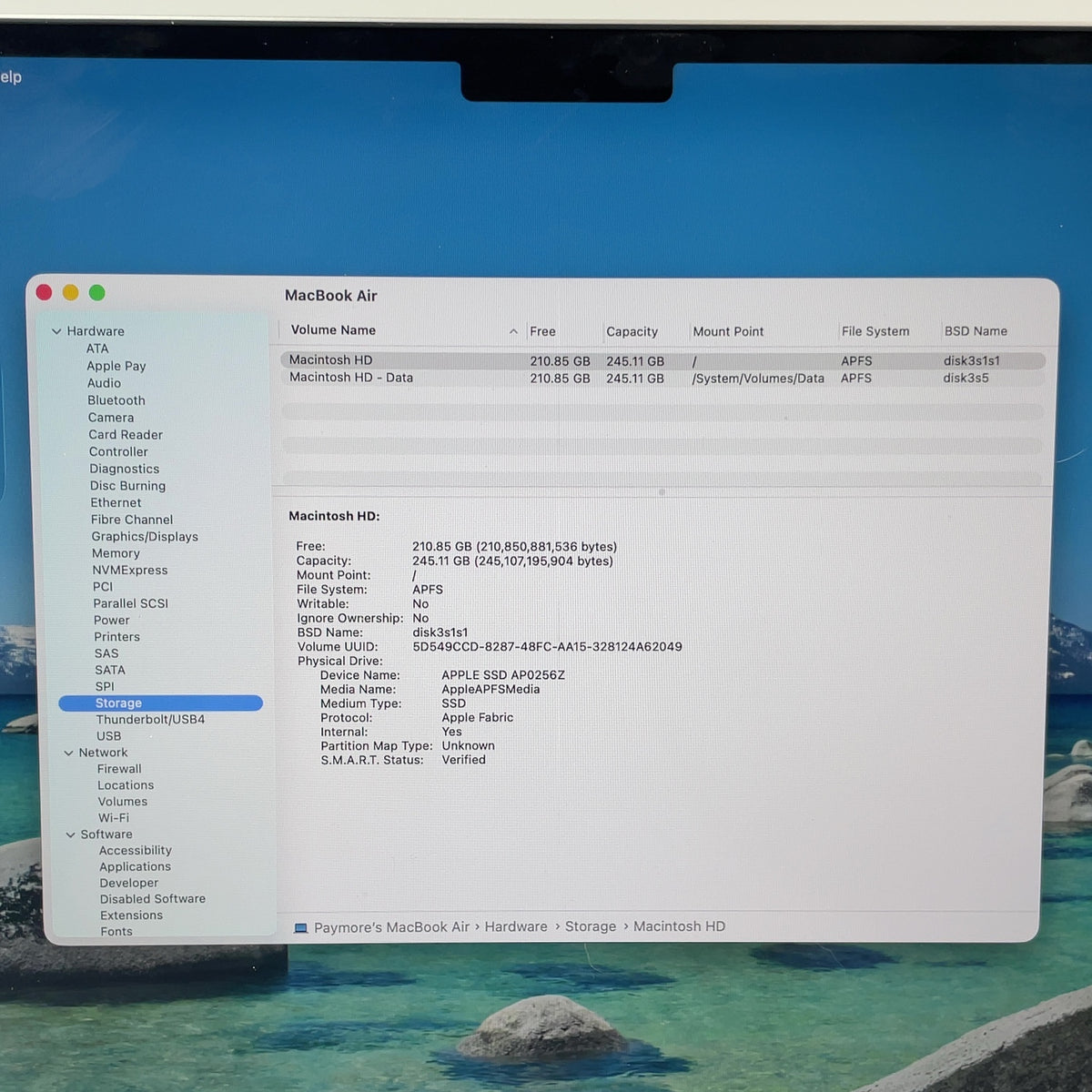Open the Power section
The height and width of the screenshot is (1092, 1092).
112,621
